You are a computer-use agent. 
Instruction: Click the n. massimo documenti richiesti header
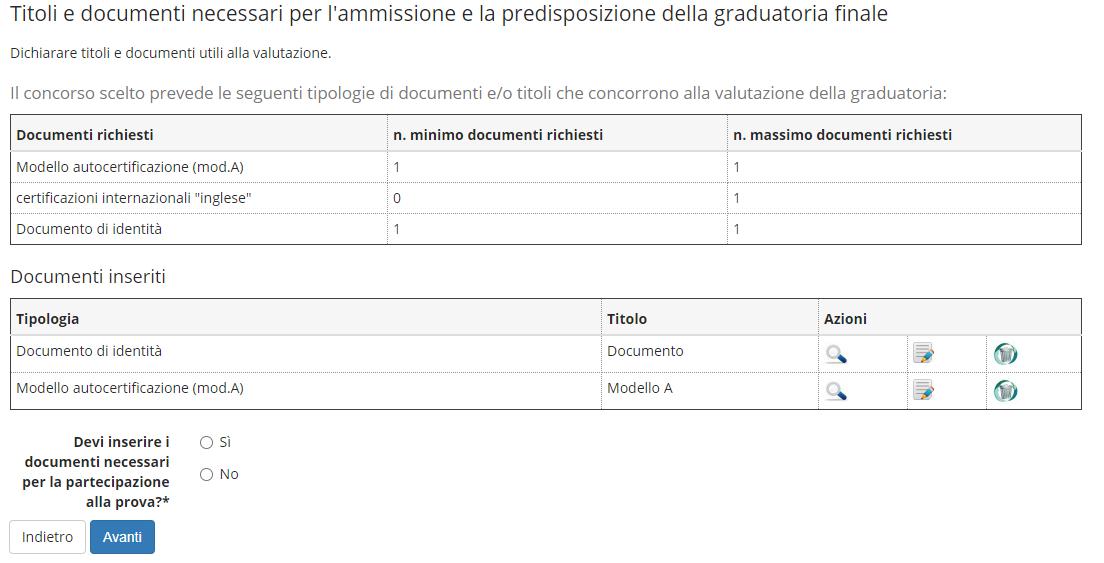[x=842, y=134]
